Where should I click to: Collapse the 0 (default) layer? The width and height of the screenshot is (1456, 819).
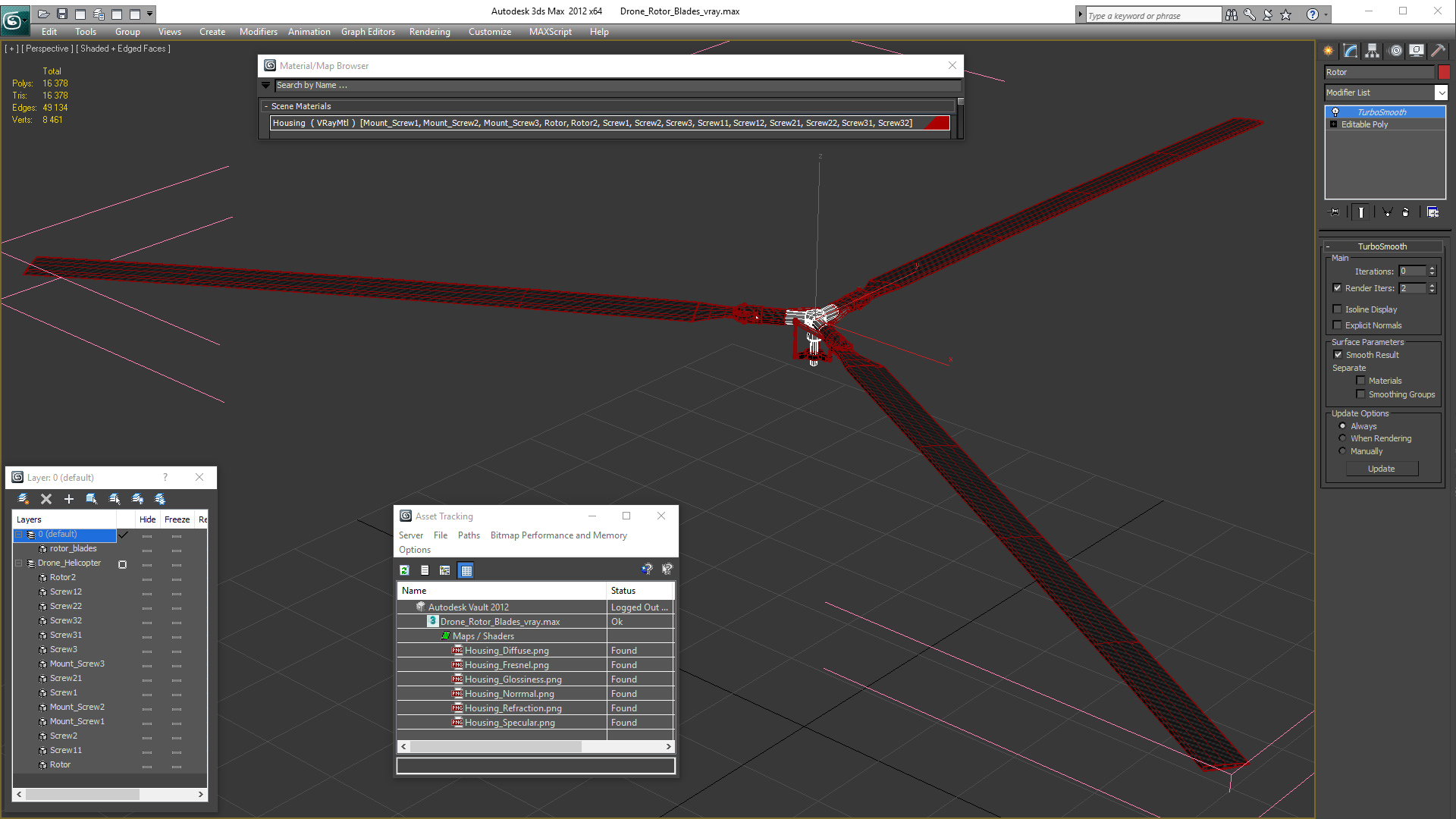coord(19,535)
